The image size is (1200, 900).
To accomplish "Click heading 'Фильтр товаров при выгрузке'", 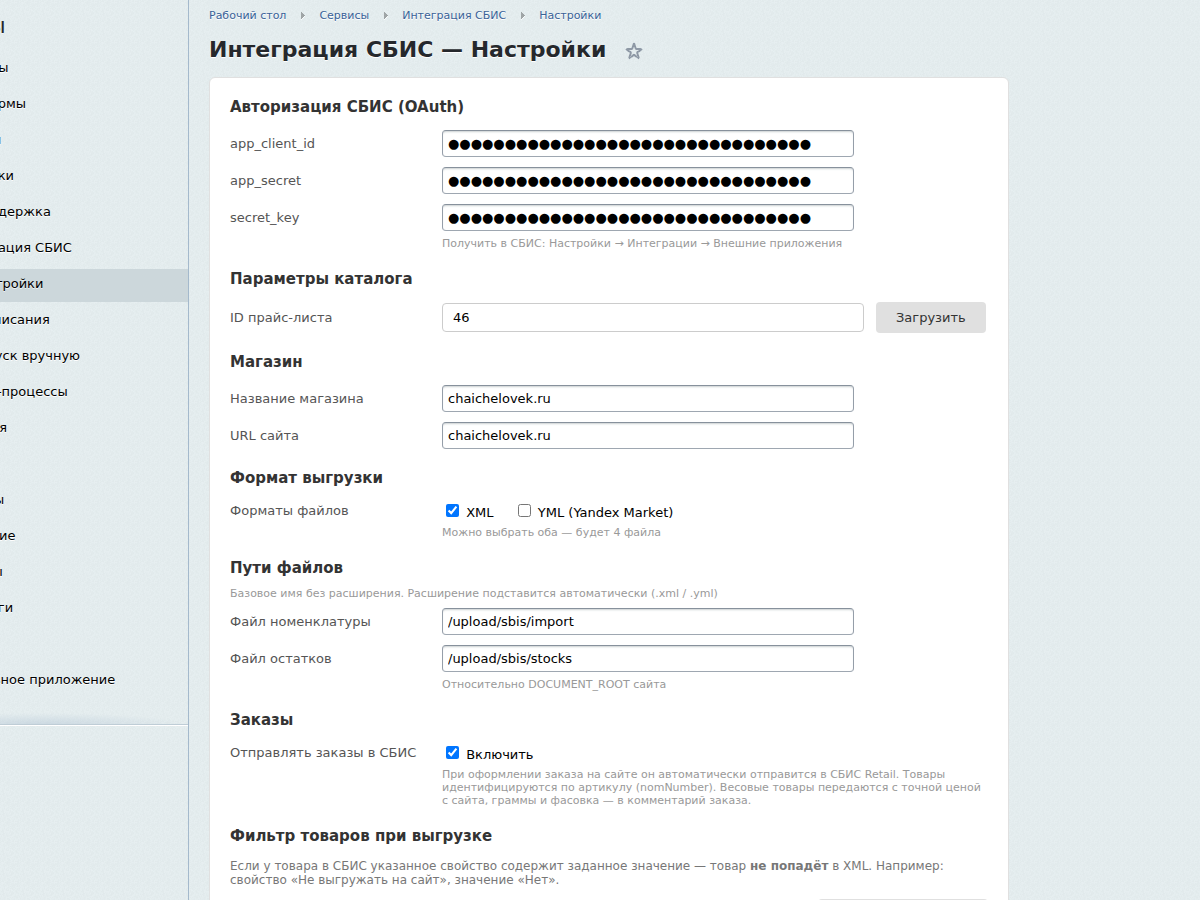I will (361, 836).
